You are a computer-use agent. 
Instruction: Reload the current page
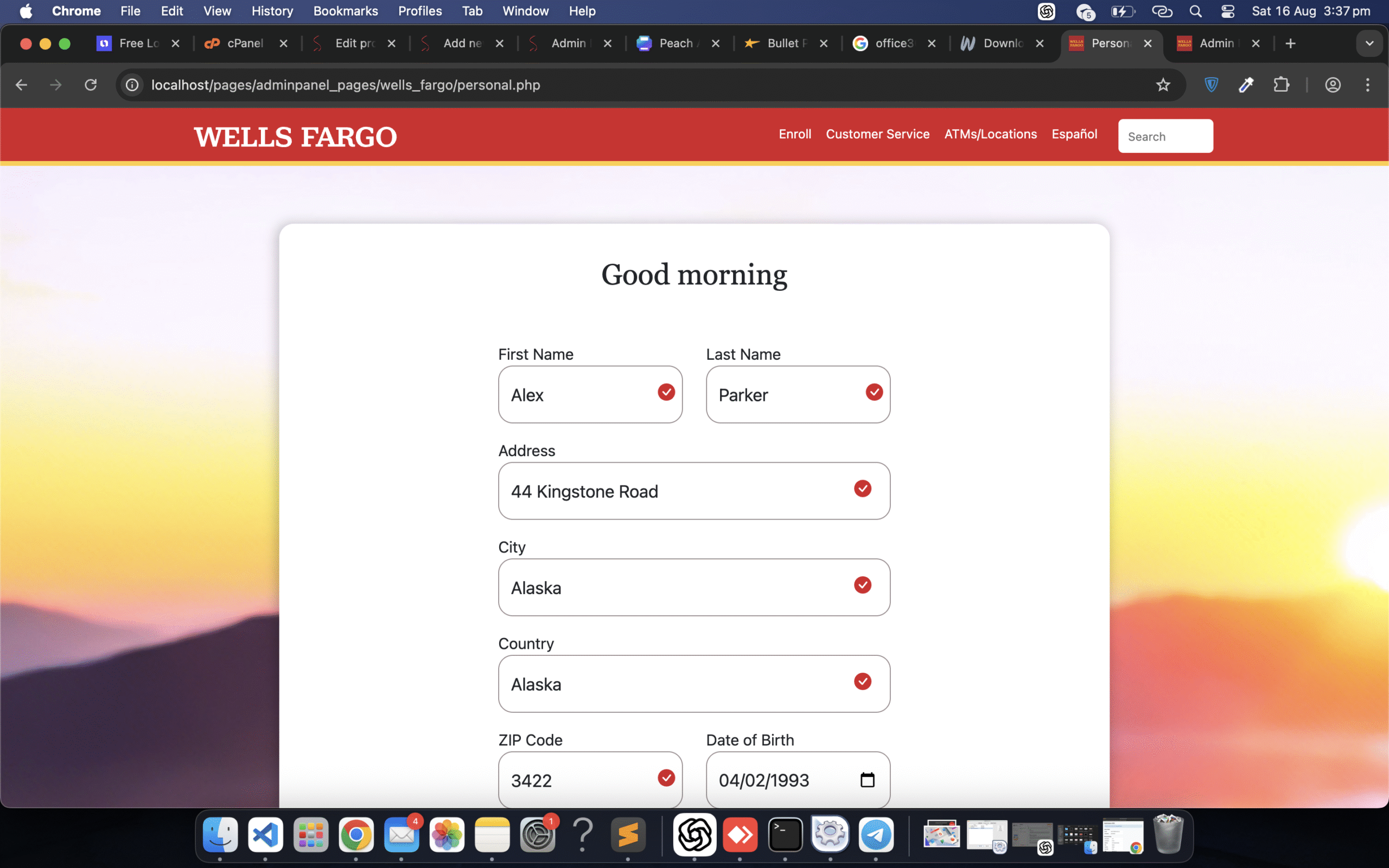coord(91,85)
